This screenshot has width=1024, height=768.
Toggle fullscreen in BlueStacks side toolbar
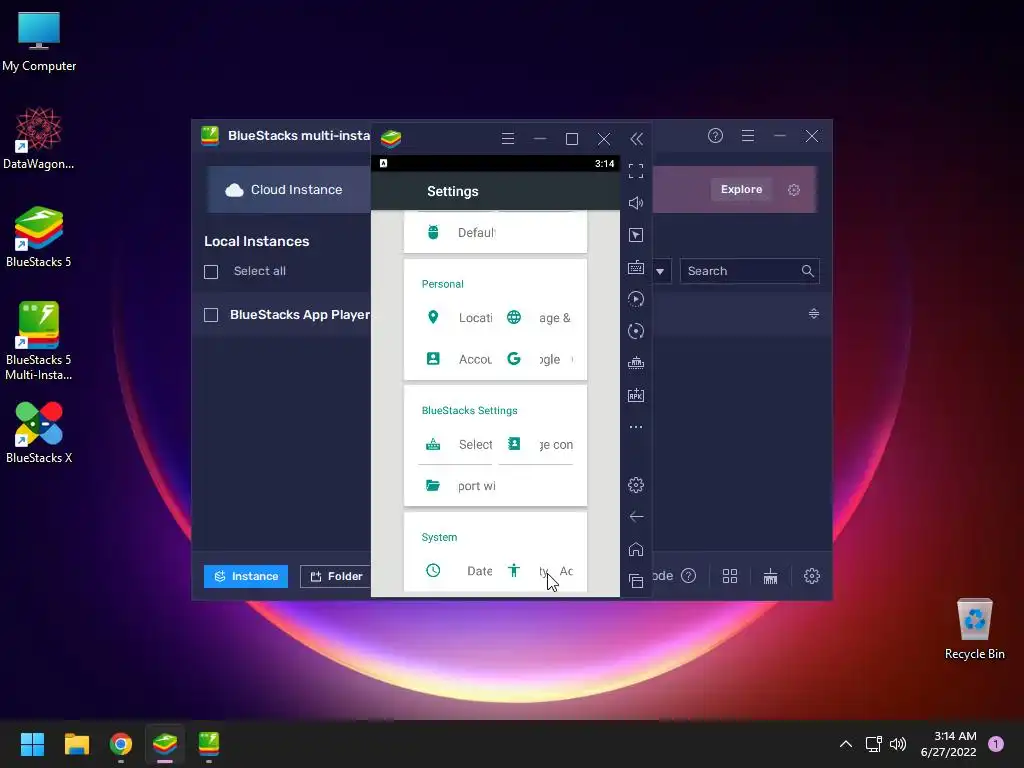point(635,171)
